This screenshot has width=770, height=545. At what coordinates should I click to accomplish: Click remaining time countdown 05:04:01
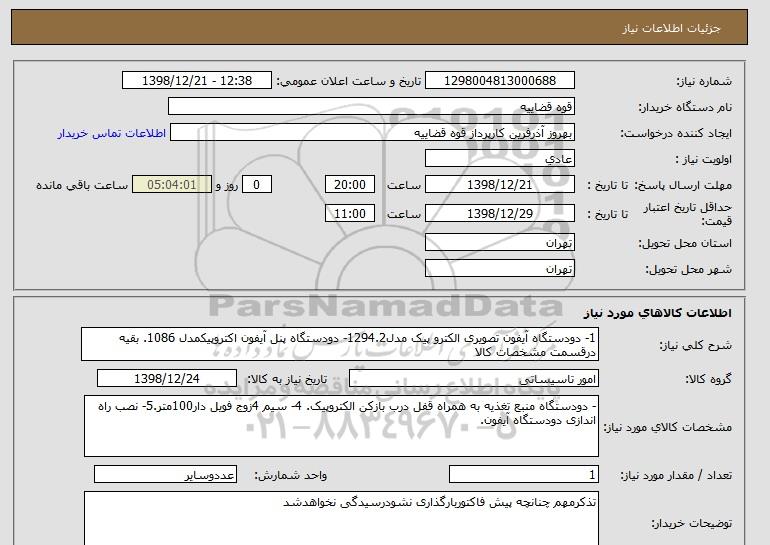[x=172, y=185]
